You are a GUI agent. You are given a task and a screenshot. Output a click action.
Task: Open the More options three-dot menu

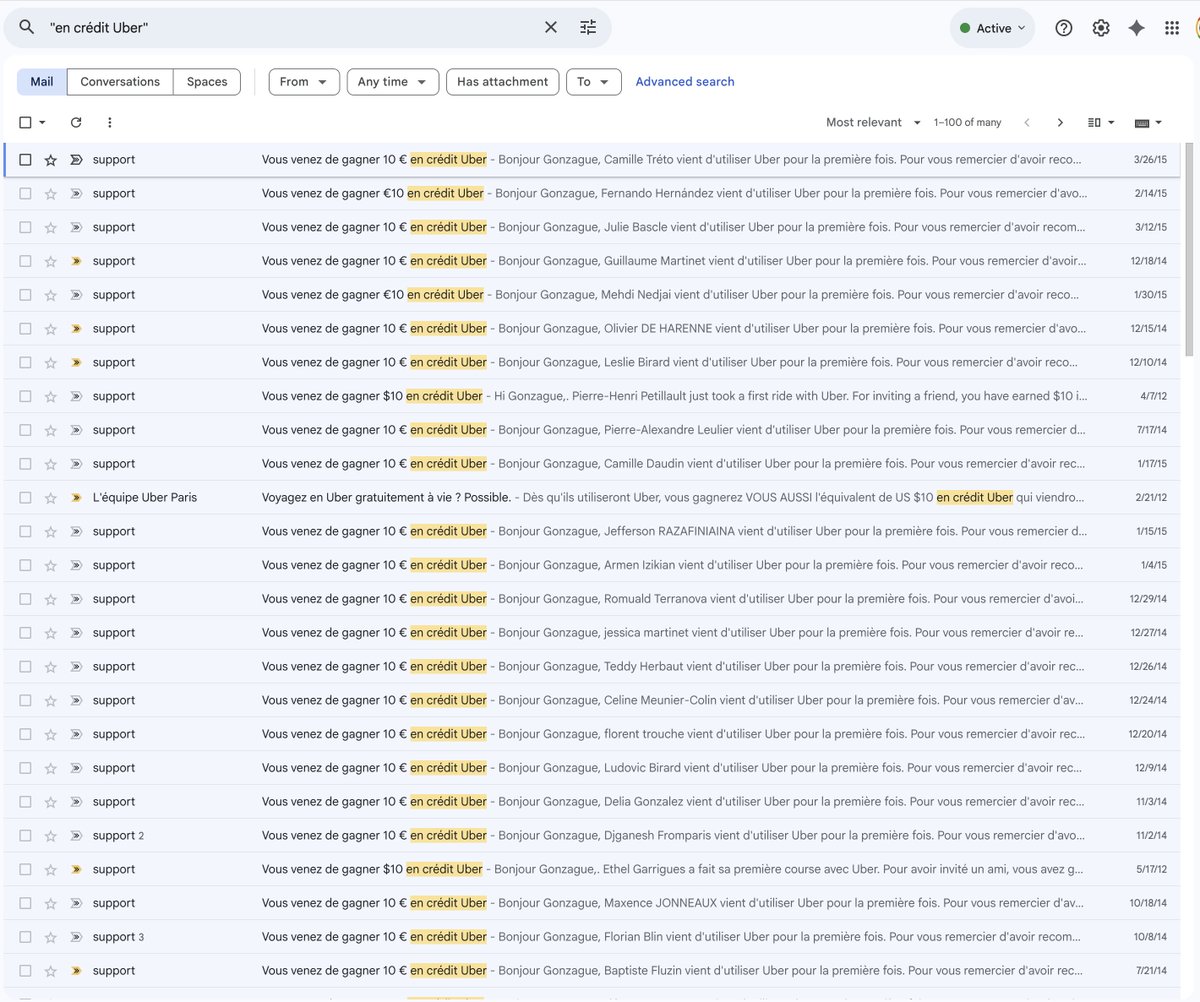tap(110, 122)
